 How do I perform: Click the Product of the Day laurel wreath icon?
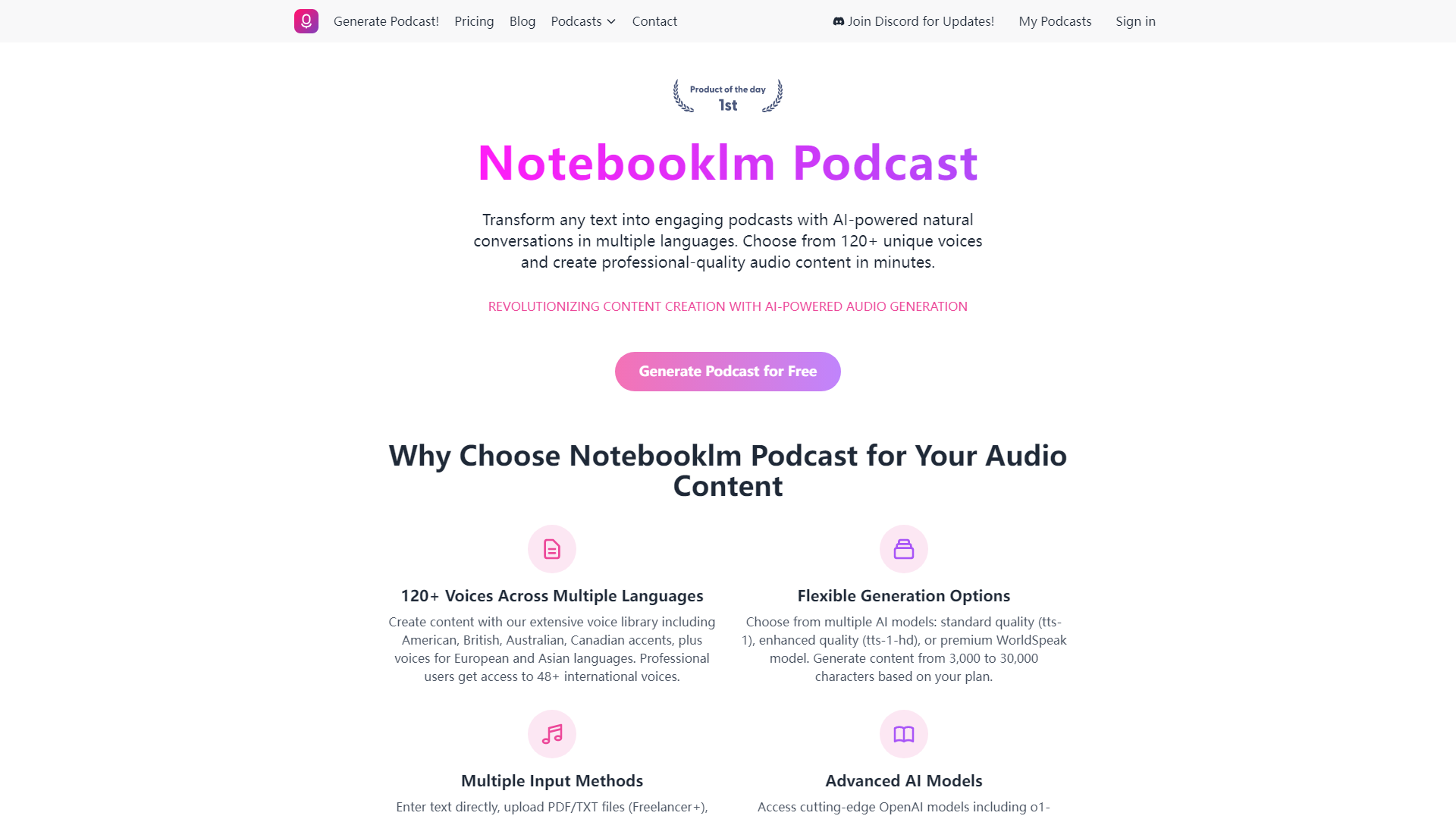point(728,95)
